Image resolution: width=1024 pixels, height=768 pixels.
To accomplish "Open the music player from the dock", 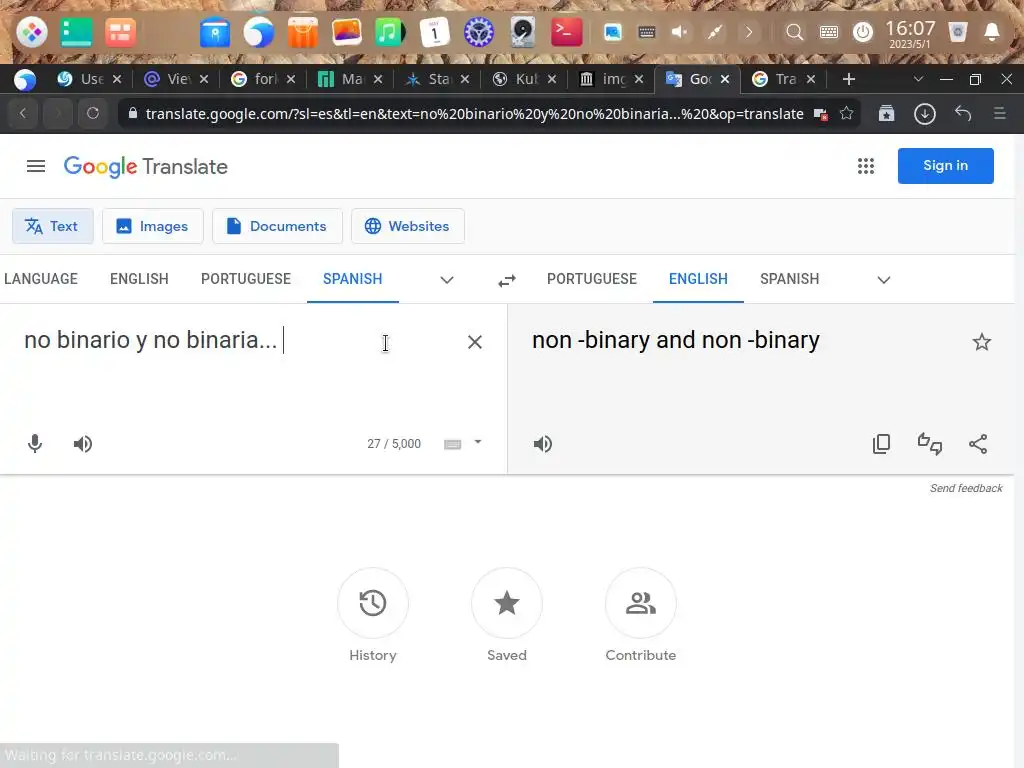I will pyautogui.click(x=389, y=32).
